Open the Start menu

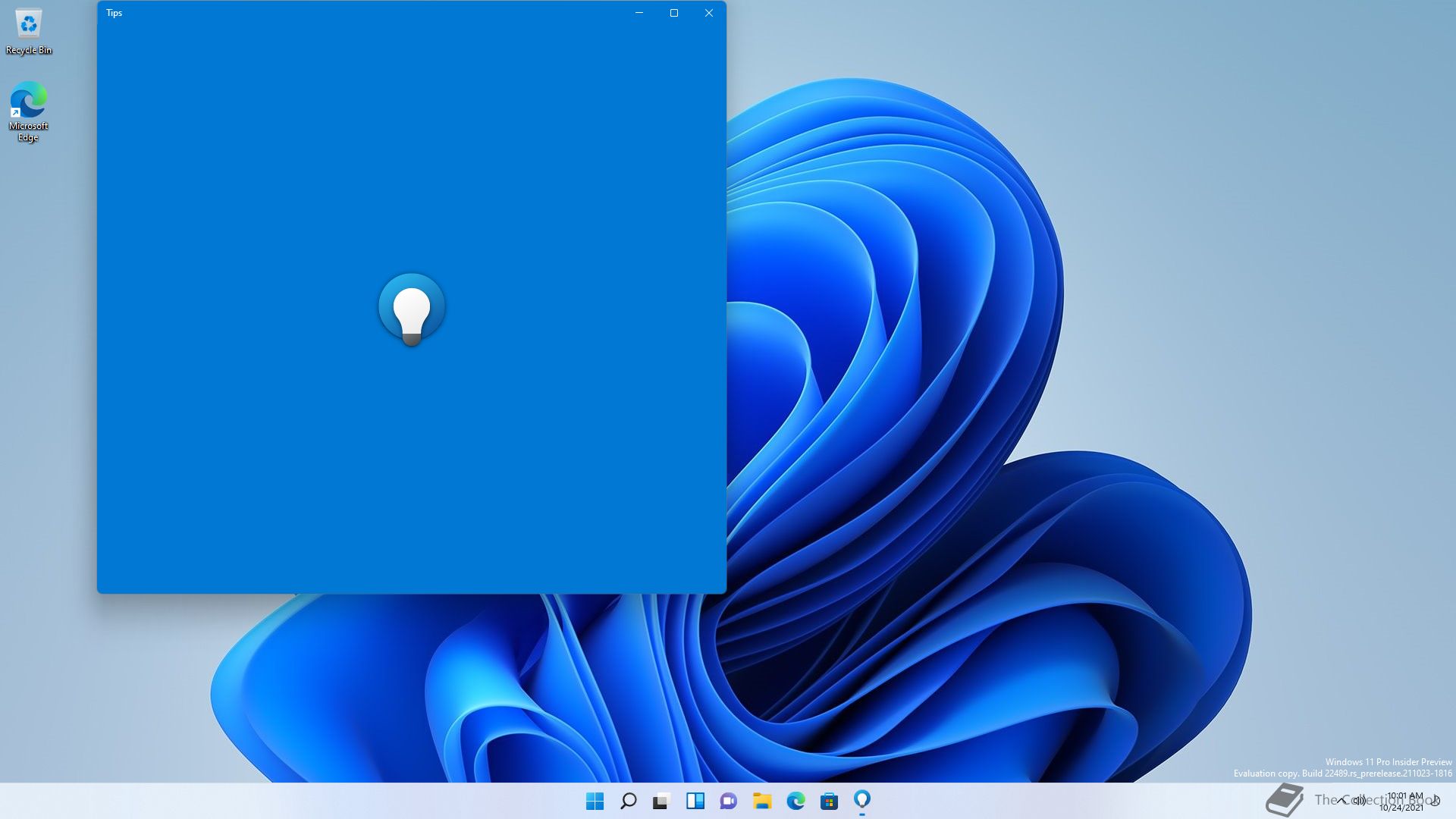point(595,801)
